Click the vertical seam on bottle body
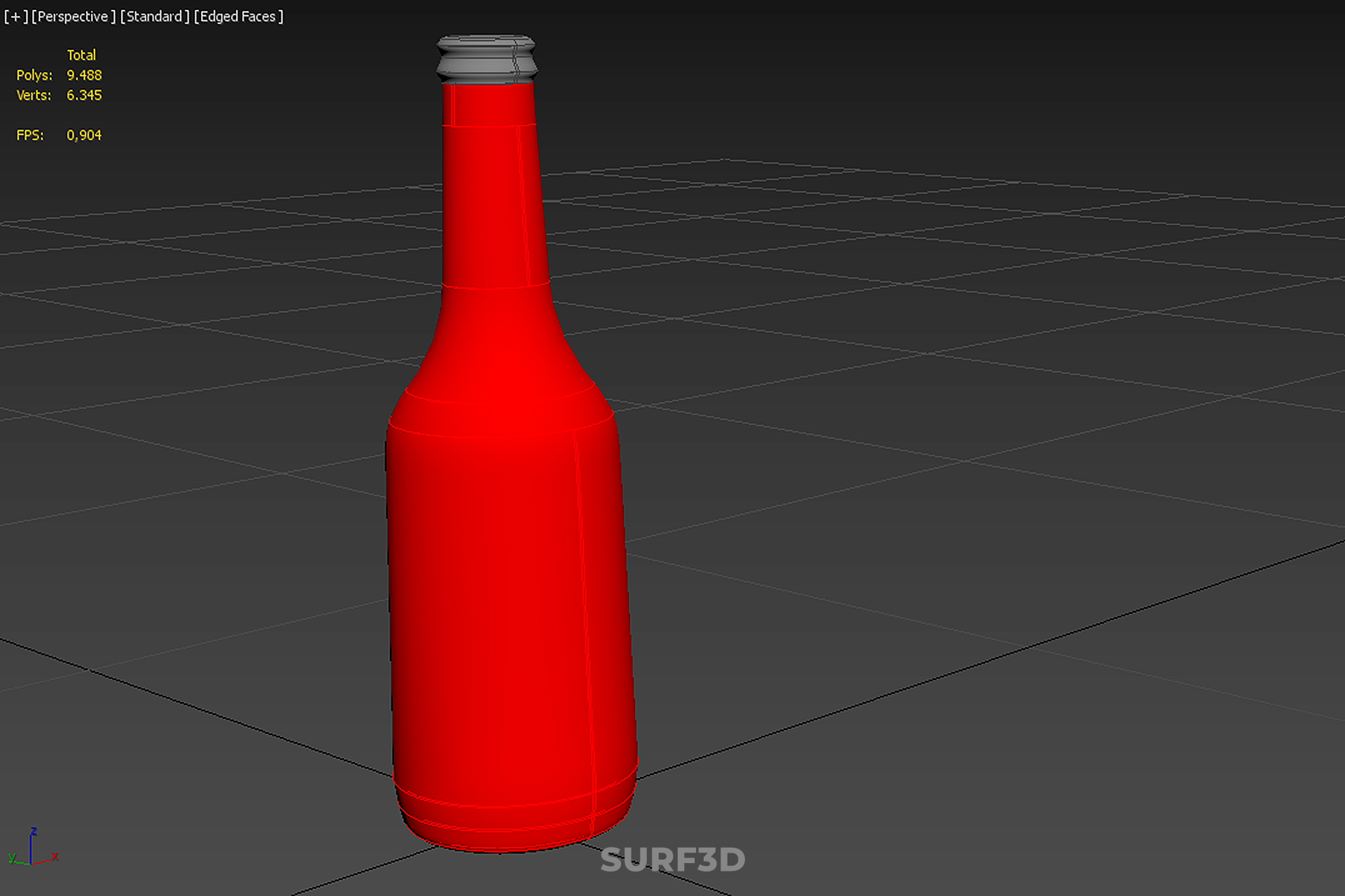 585,595
